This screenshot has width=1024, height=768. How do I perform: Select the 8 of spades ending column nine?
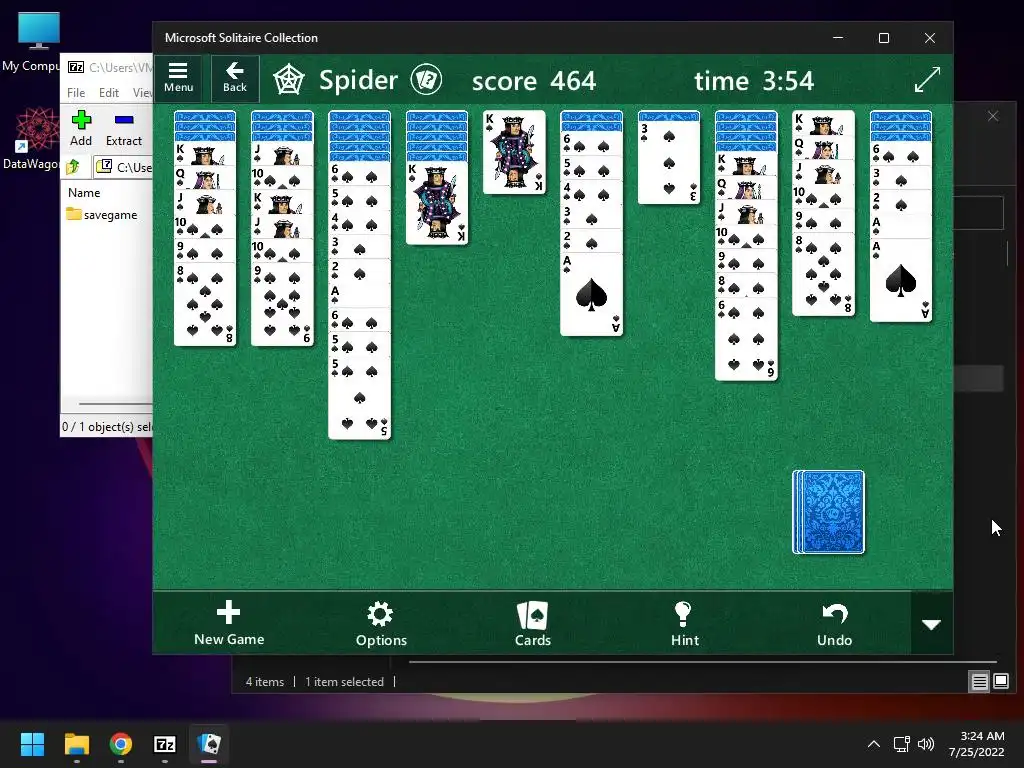(x=823, y=274)
